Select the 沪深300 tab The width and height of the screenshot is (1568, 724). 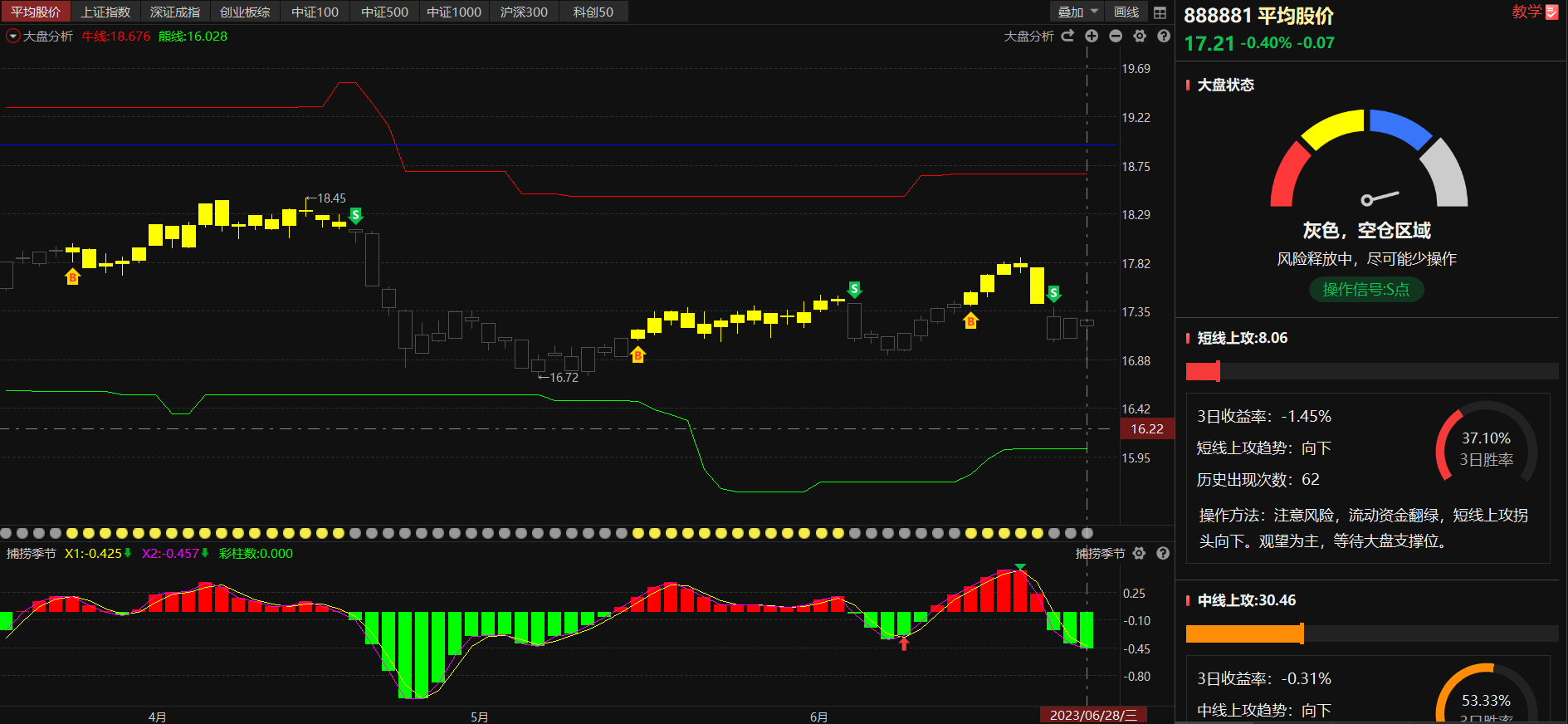pyautogui.click(x=524, y=12)
